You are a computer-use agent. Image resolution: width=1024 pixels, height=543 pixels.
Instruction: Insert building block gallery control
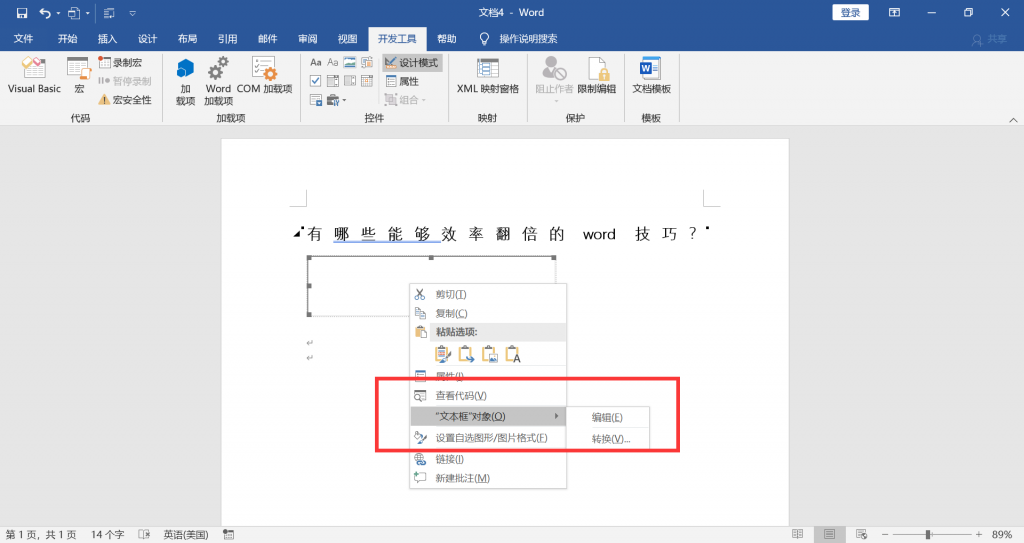coord(367,63)
